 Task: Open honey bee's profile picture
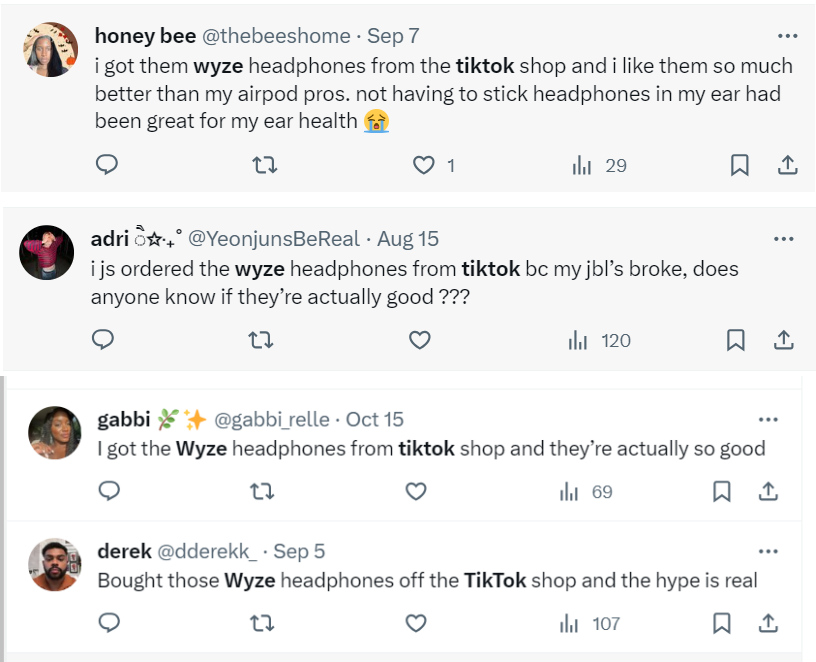[x=50, y=50]
